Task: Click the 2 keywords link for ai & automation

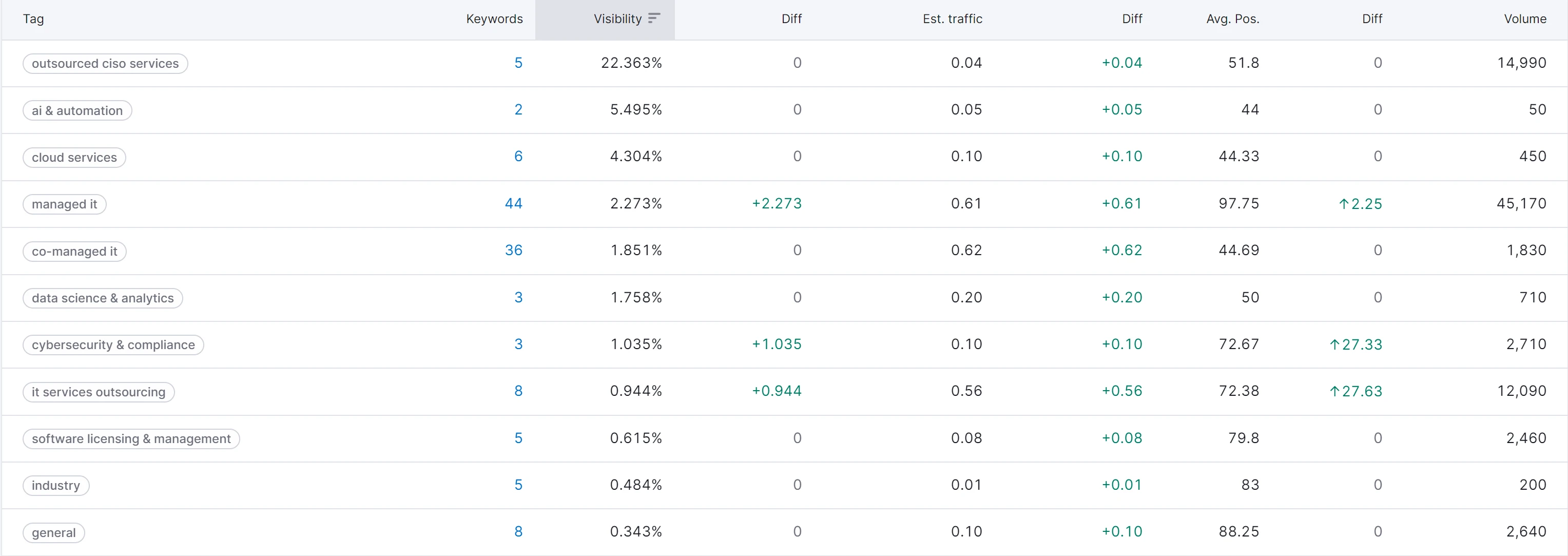Action: point(518,110)
